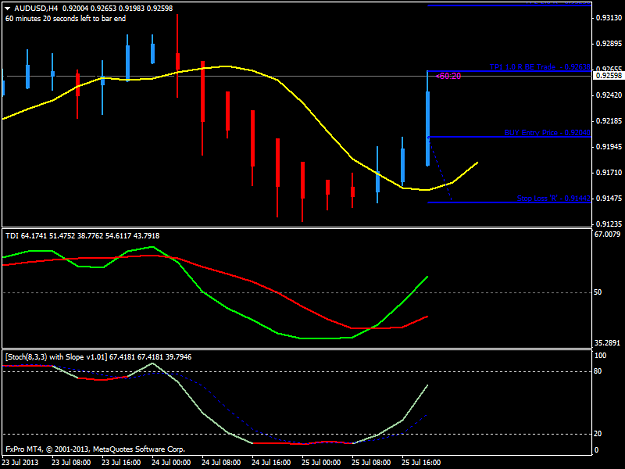The image size is (625, 469).
Task: Click the 67.0079 TDI scale value
Action: 607,234
